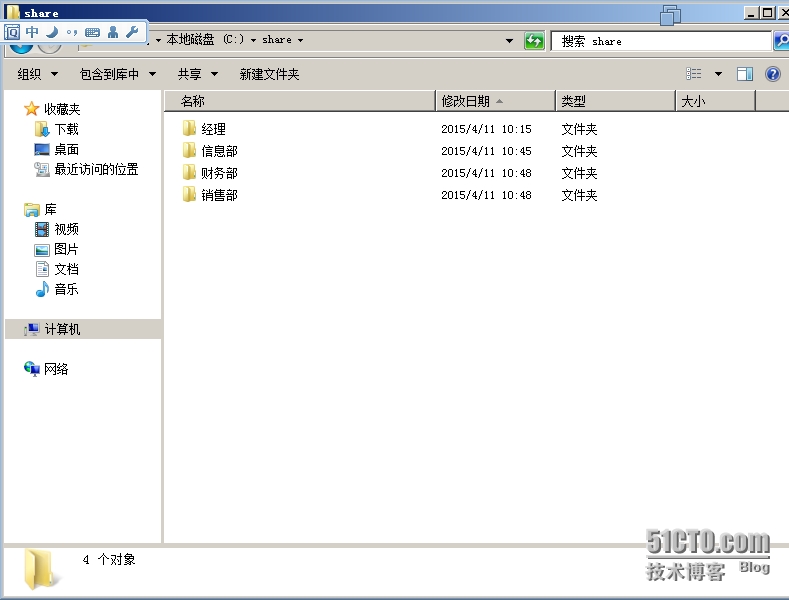
Task: Click the 销售部 folder icon
Action: tap(189, 195)
